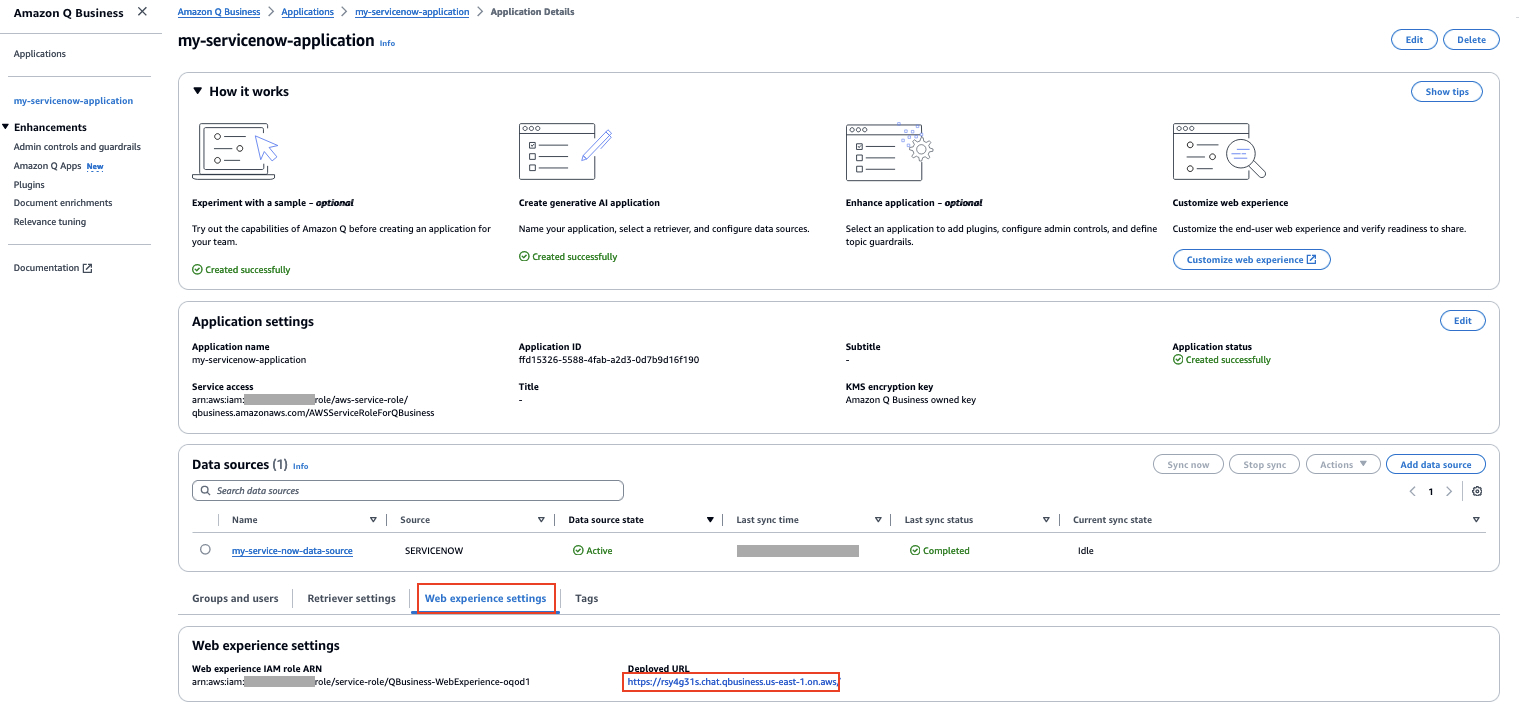
Task: Open Amazon Q Apps in sidebar
Action: click(x=48, y=166)
